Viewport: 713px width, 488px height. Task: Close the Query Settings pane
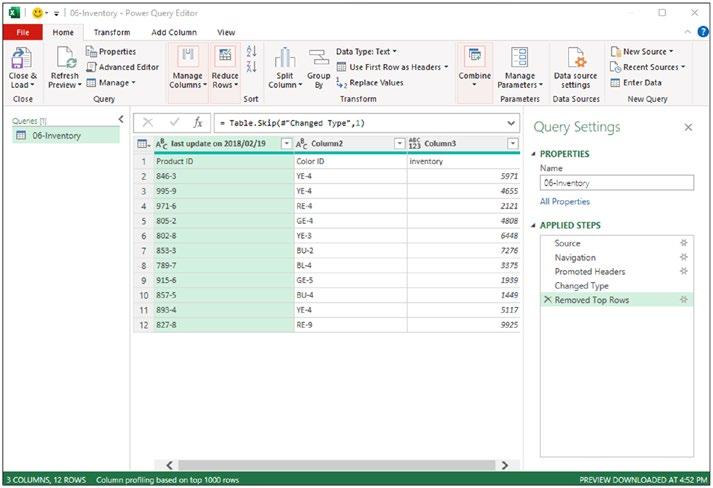click(x=688, y=127)
